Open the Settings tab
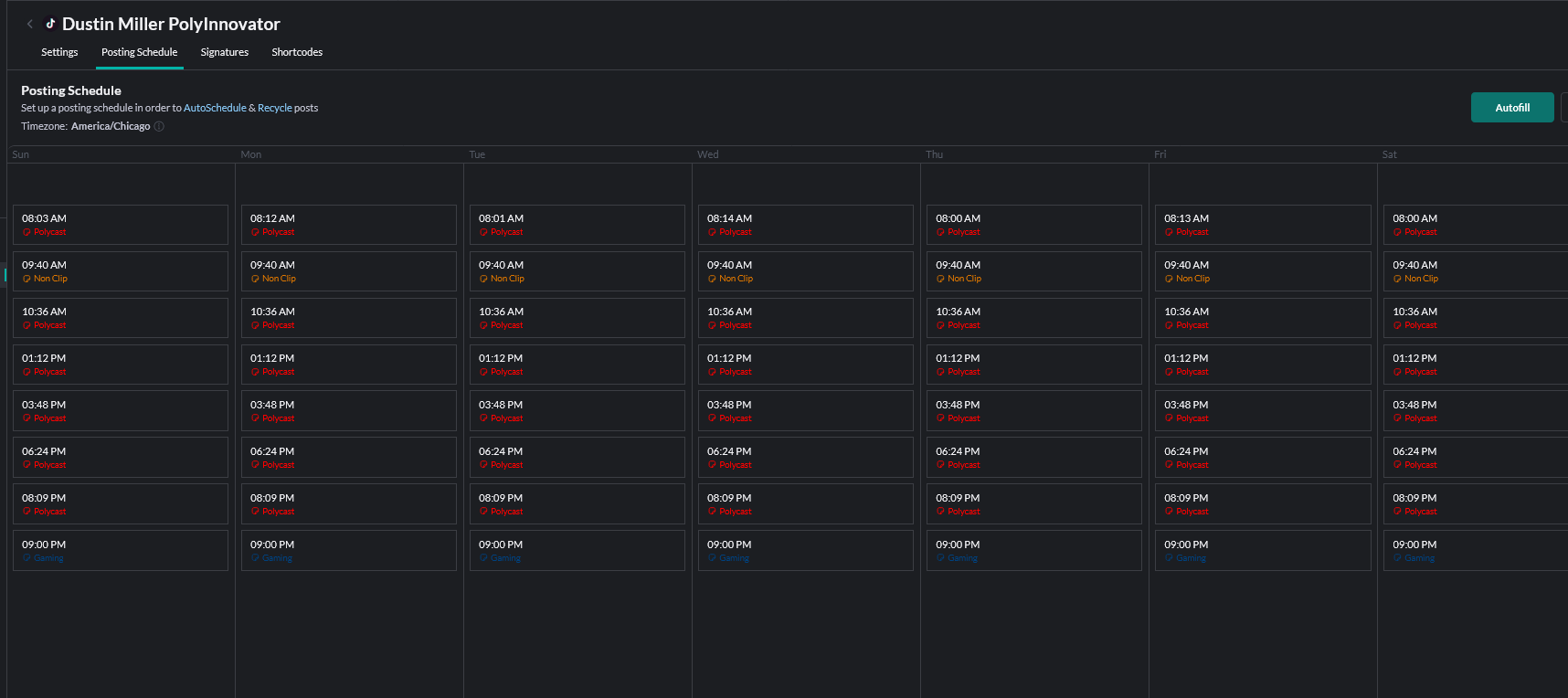 pos(59,53)
